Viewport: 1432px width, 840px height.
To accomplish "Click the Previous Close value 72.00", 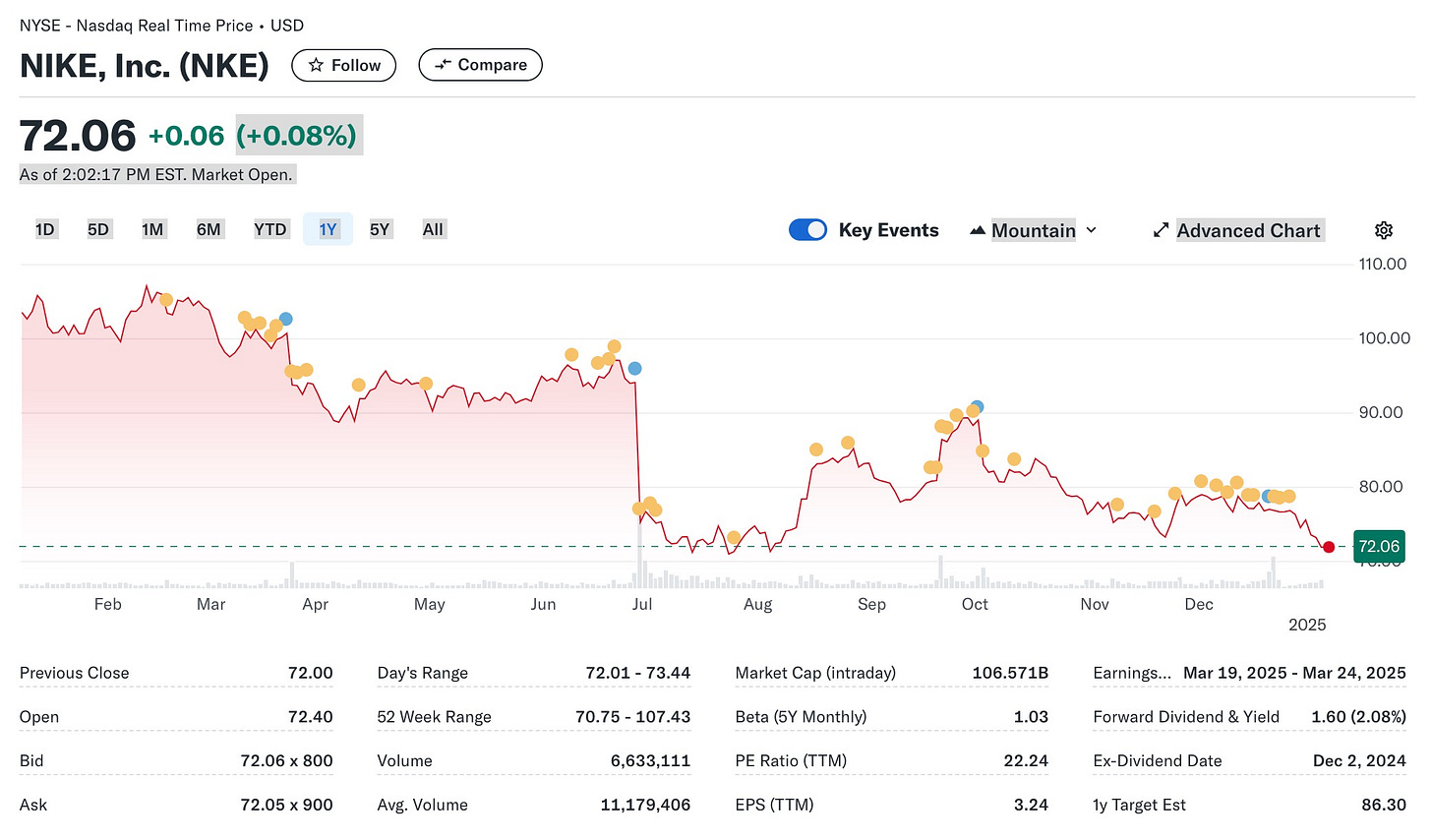I will [x=310, y=673].
